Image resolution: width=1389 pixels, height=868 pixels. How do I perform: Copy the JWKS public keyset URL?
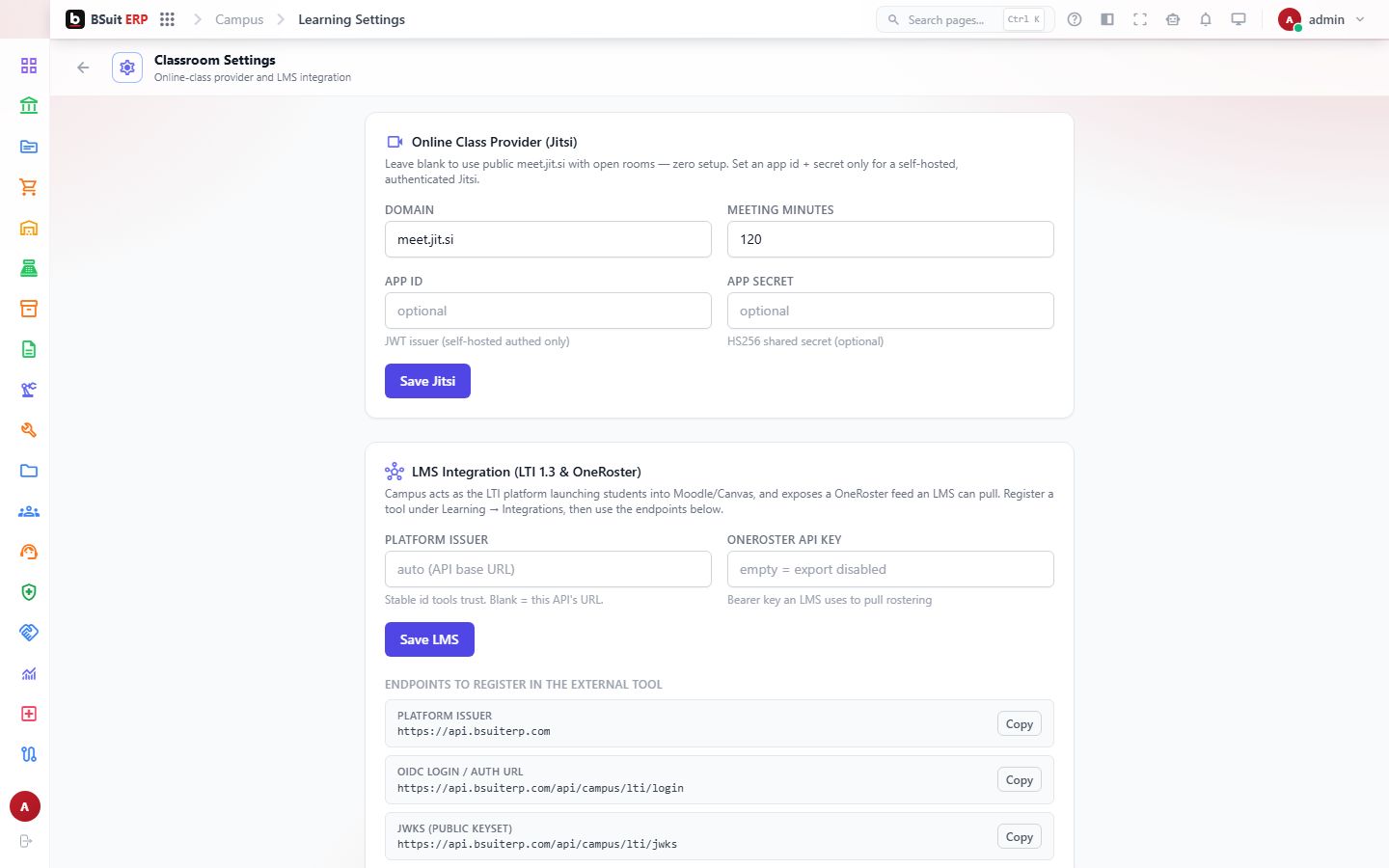1019,837
